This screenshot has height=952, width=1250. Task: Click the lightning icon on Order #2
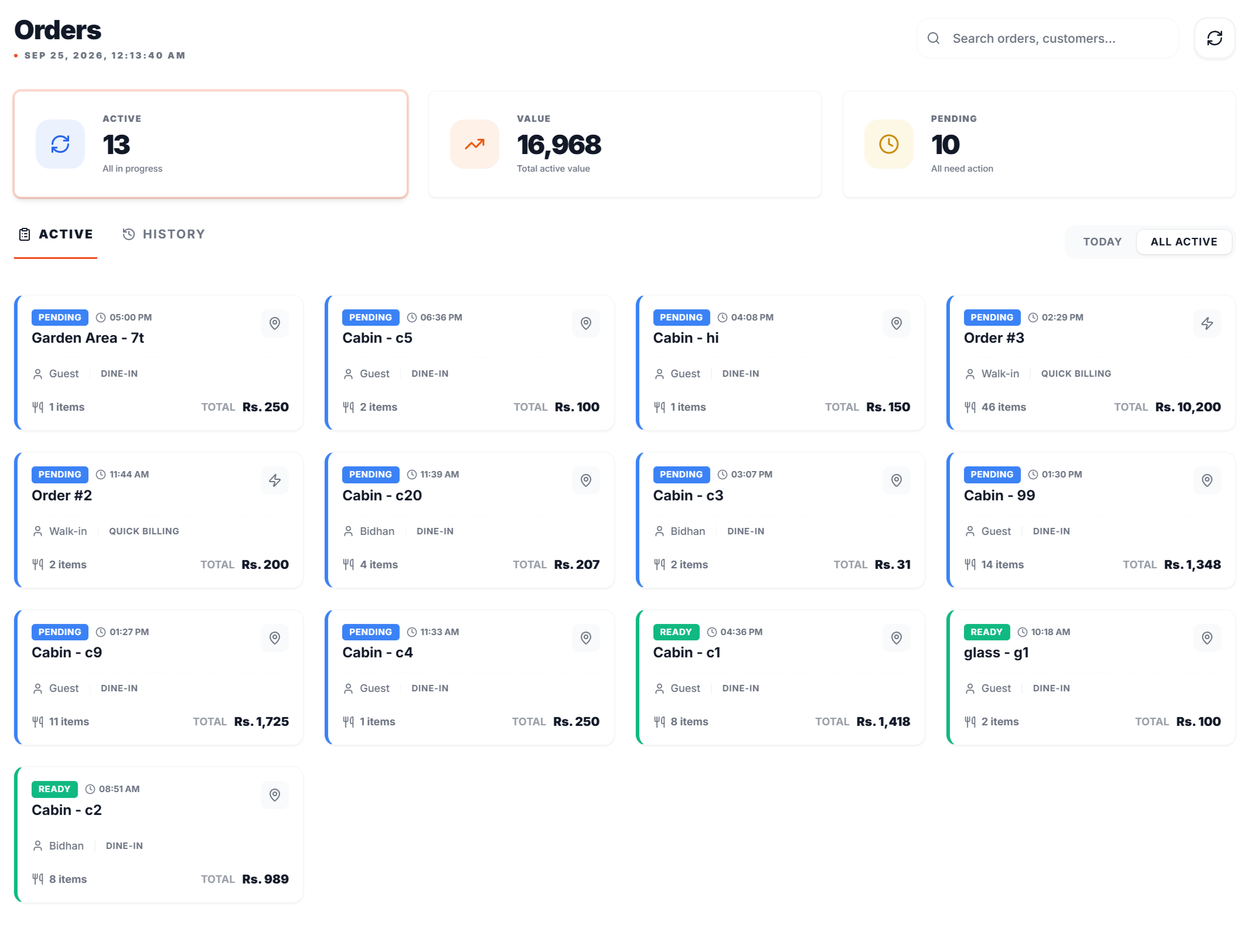275,480
